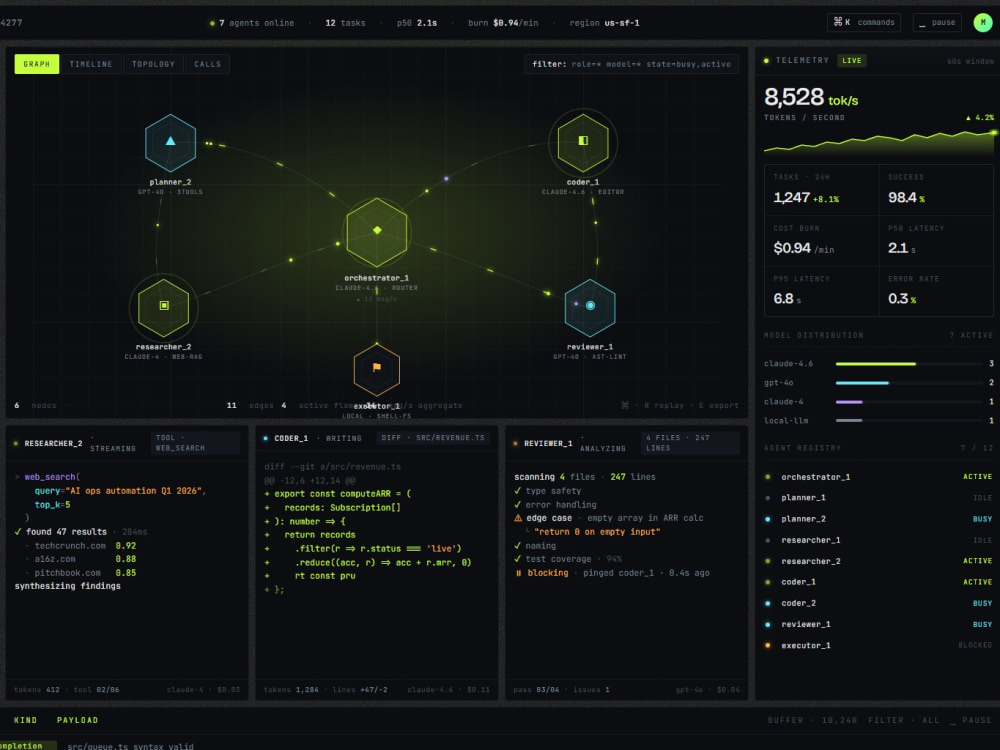Click the pitchbook.com search result
The width and height of the screenshot is (1000, 750).
(x=81, y=573)
